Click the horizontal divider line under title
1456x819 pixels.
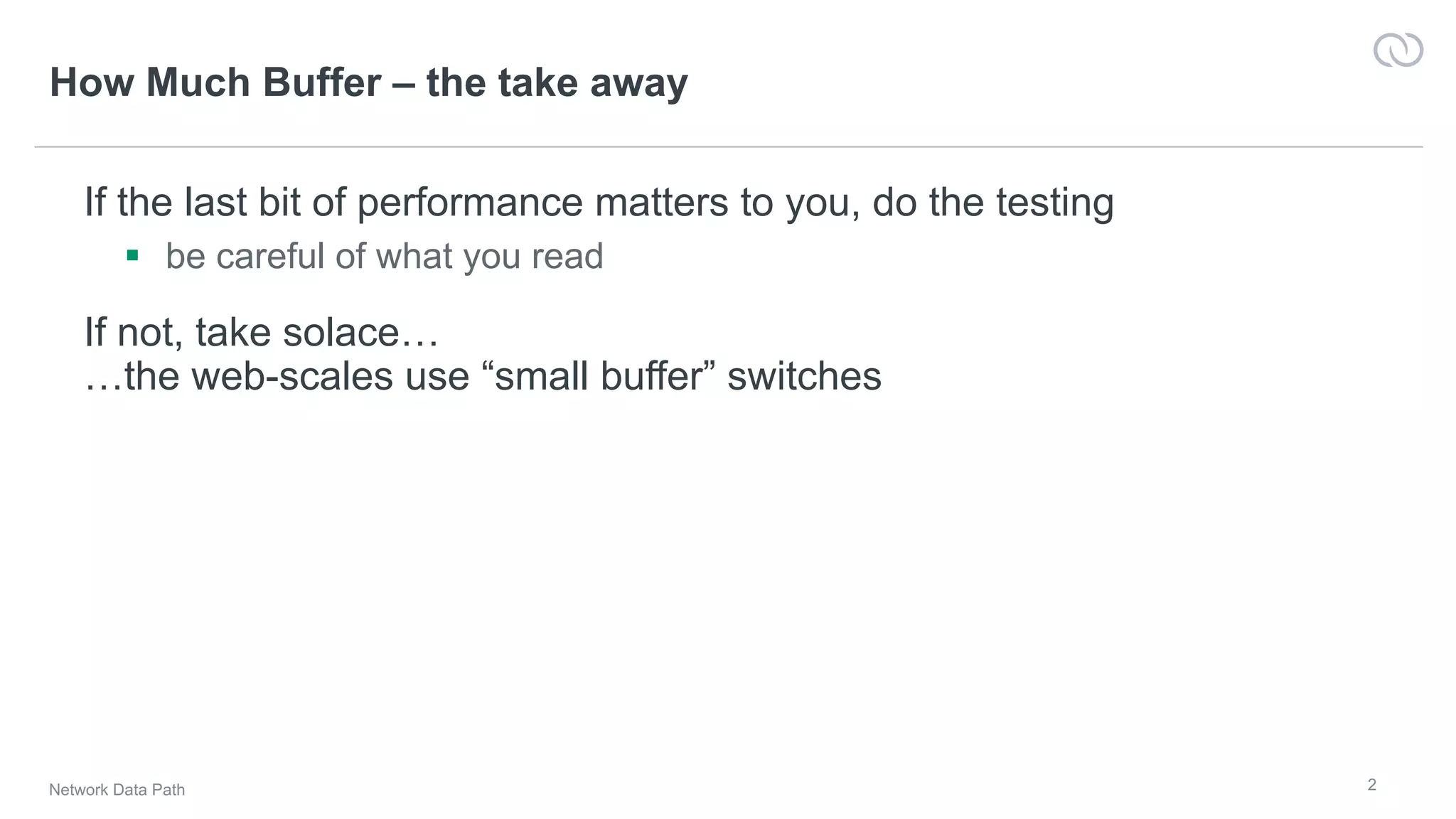[x=728, y=146]
